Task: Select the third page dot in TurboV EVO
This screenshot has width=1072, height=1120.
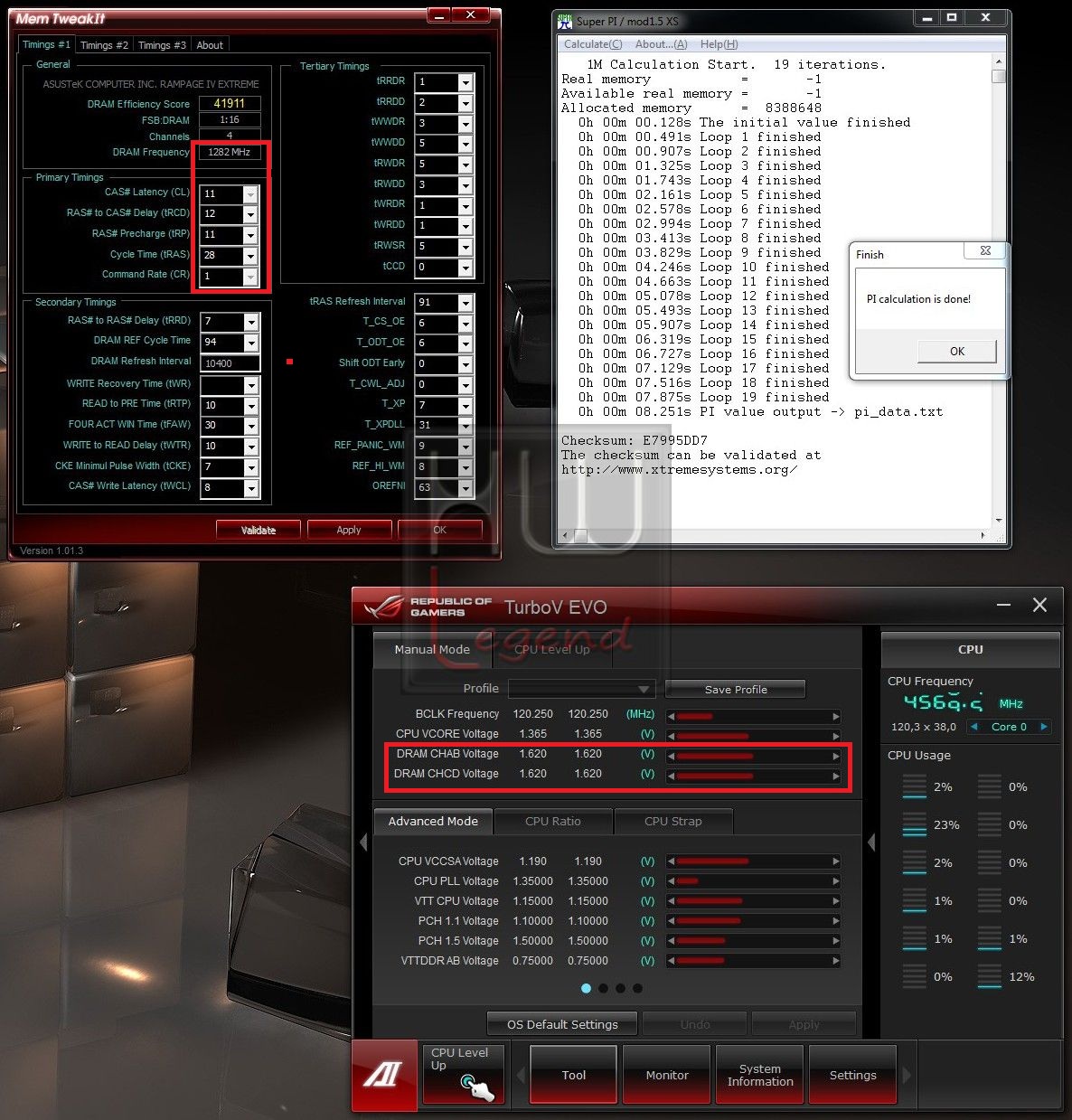Action: pos(621,988)
